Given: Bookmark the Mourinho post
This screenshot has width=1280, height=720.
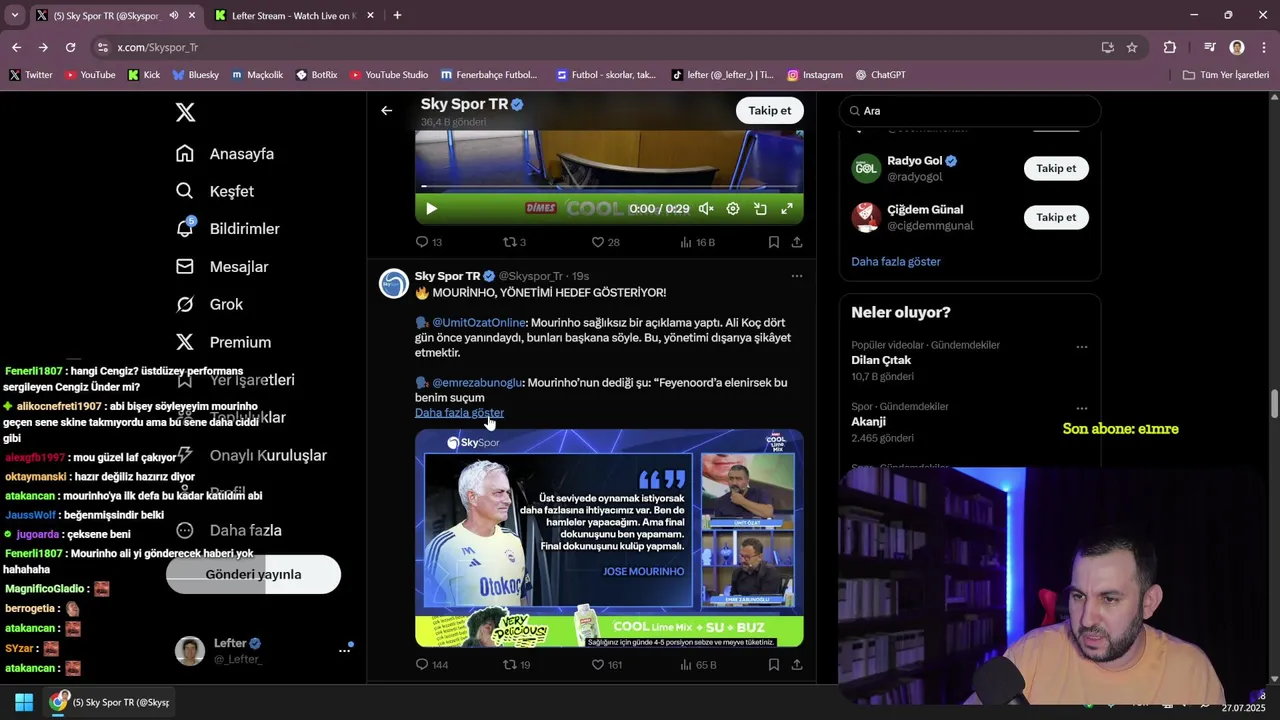Looking at the screenshot, I should pos(774,664).
